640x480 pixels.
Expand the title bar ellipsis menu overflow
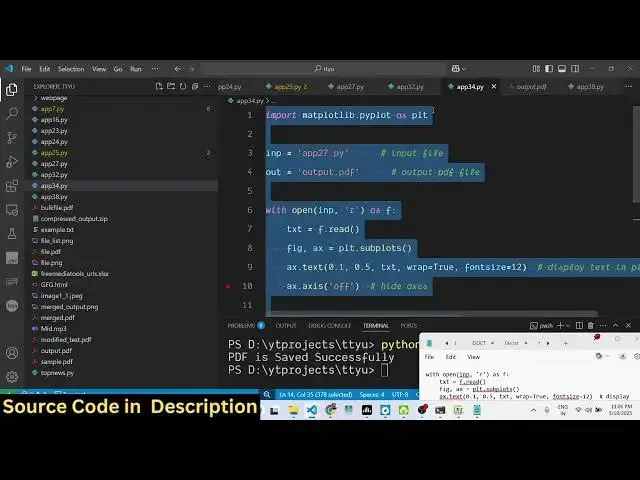[155, 69]
